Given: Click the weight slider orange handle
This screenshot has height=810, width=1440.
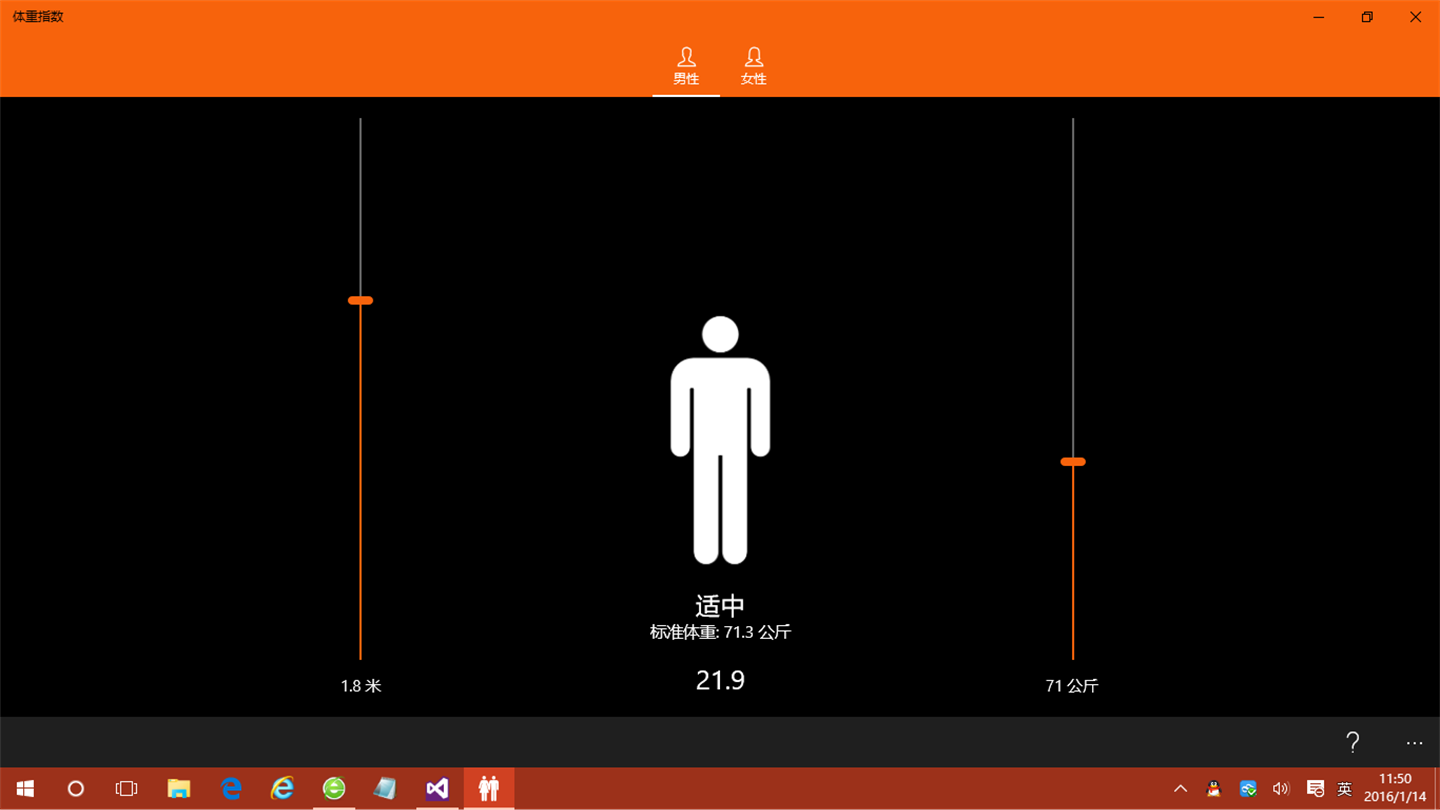Looking at the screenshot, I should point(1073,462).
